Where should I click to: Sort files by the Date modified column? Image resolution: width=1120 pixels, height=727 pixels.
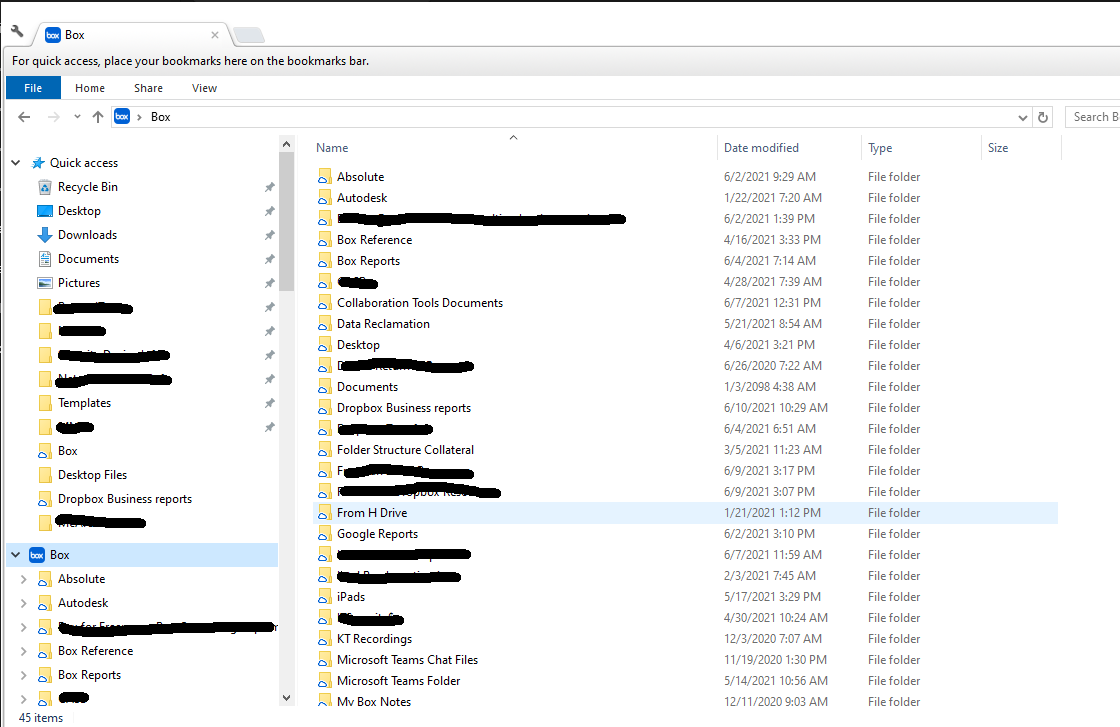tap(760, 147)
